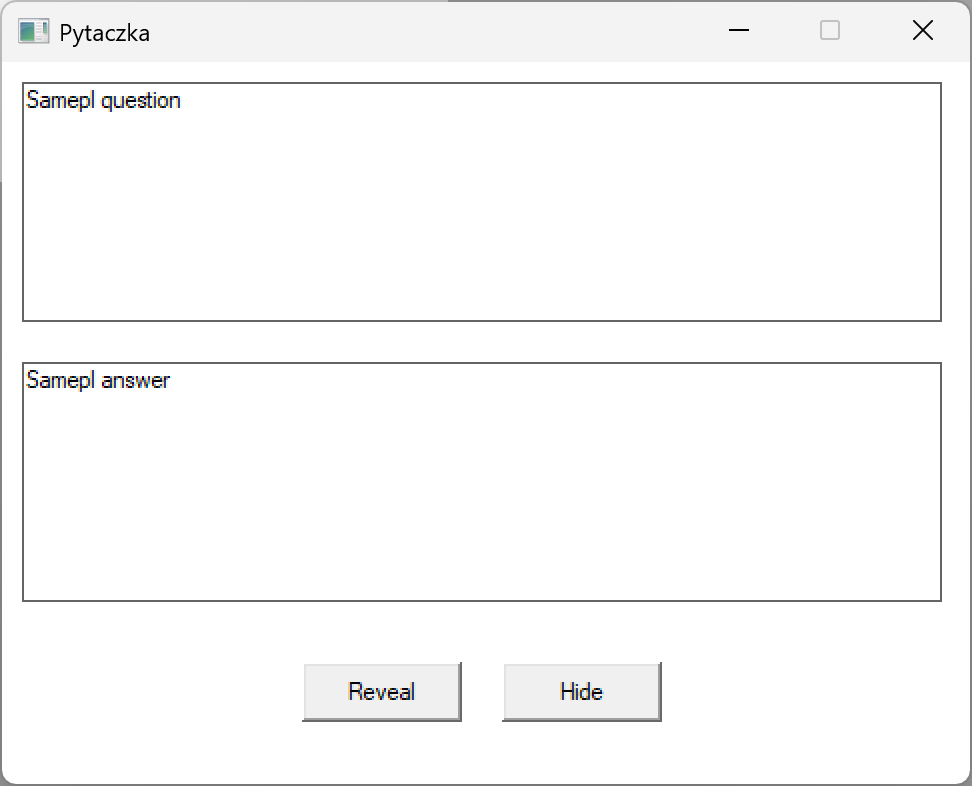Hide the currently shown answer
Image resolution: width=972 pixels, height=786 pixels.
pos(581,691)
